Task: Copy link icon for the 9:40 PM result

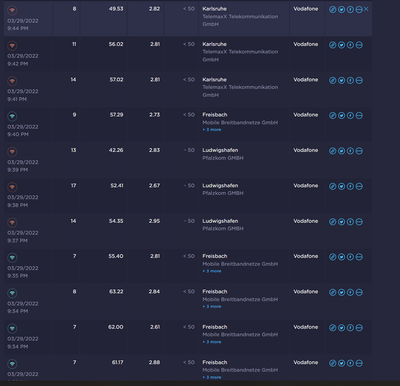Action: click(x=333, y=116)
